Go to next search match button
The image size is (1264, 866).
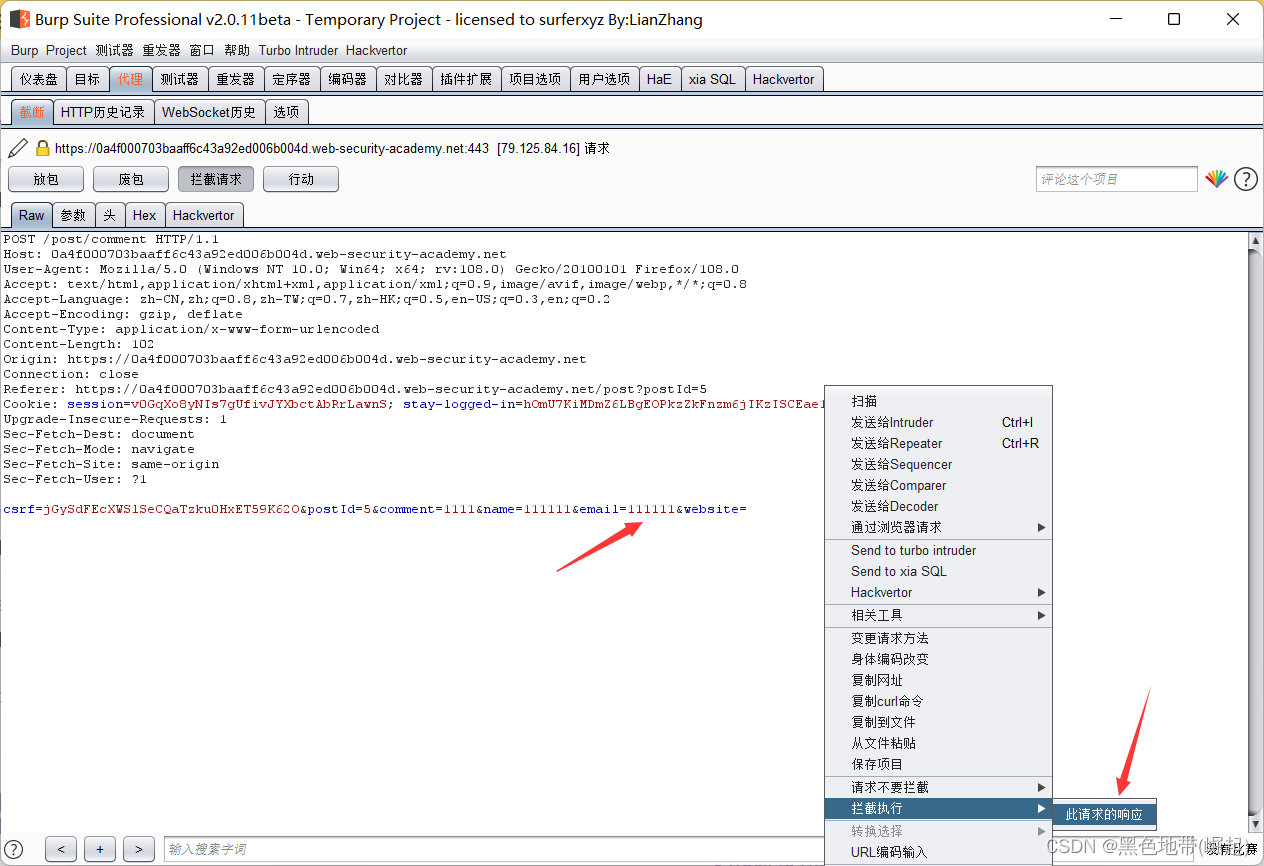point(139,849)
